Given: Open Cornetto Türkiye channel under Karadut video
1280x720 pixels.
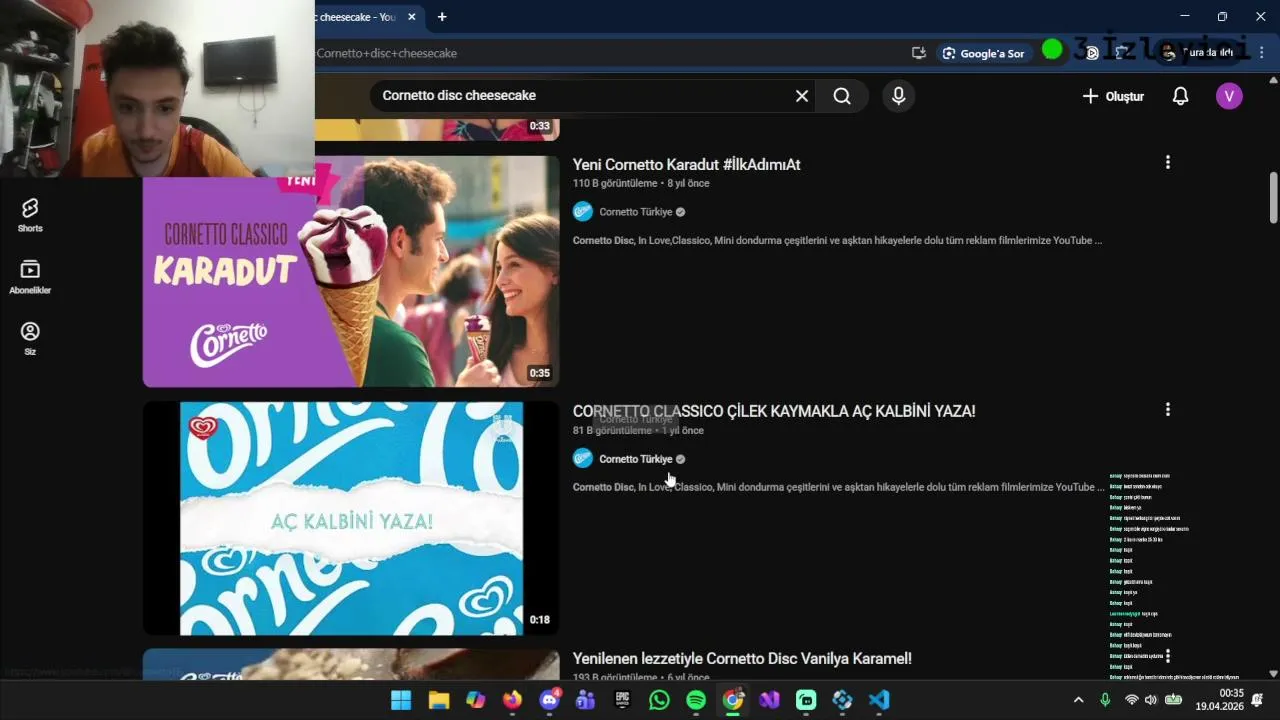Looking at the screenshot, I should 636,212.
